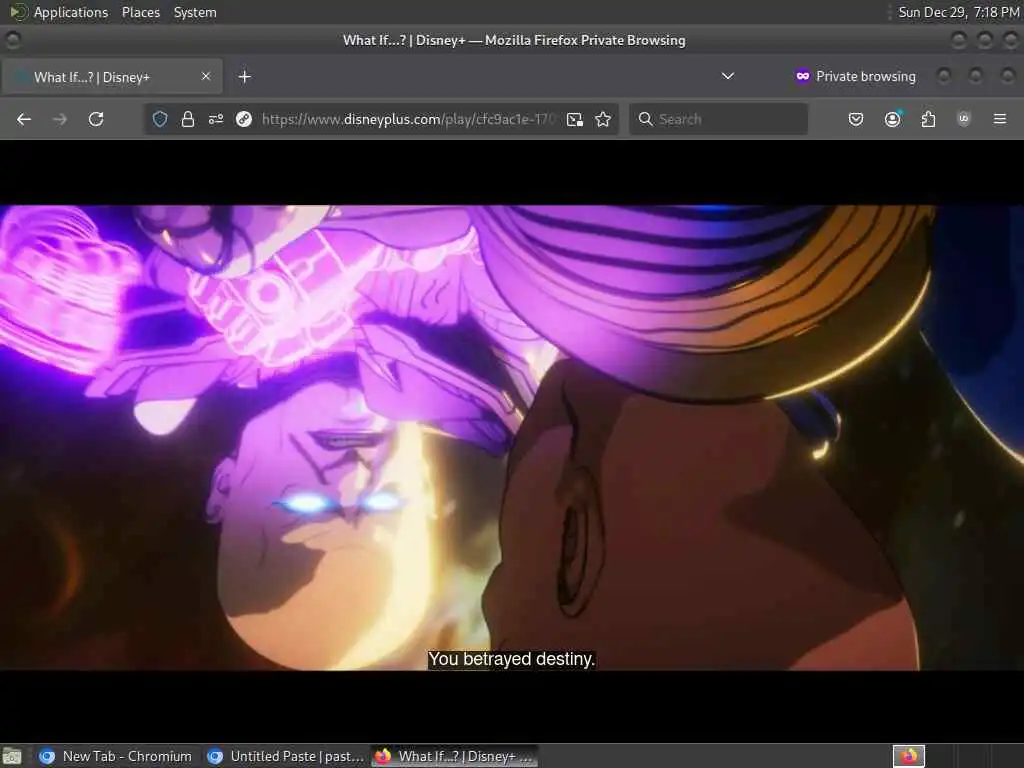The height and width of the screenshot is (768, 1024).
Task: Expand the list all tabs dropdown
Action: coord(728,76)
